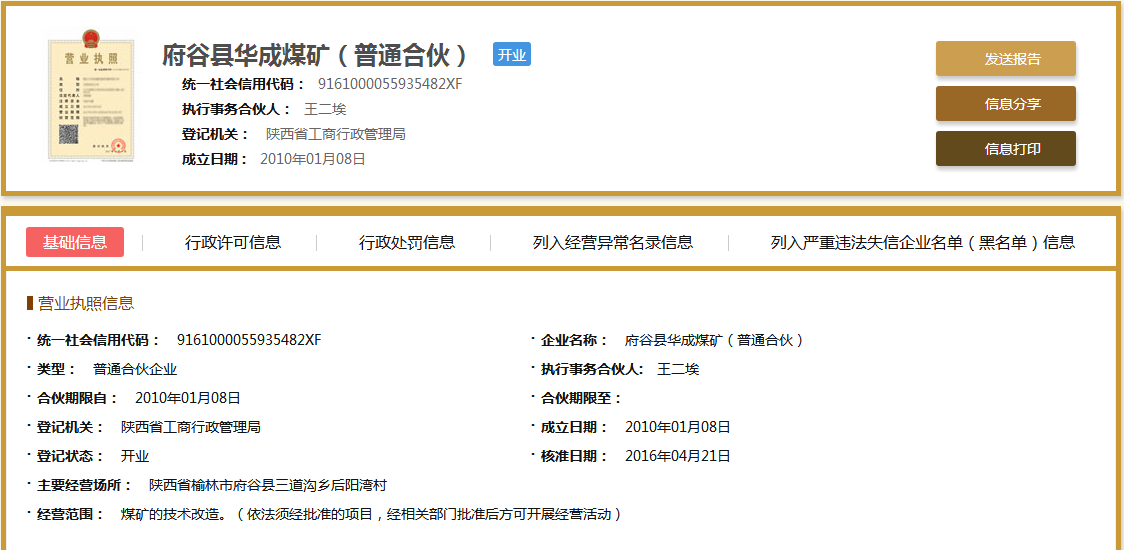
Task: Select the 基础信息 tab
Action: pyautogui.click(x=75, y=242)
